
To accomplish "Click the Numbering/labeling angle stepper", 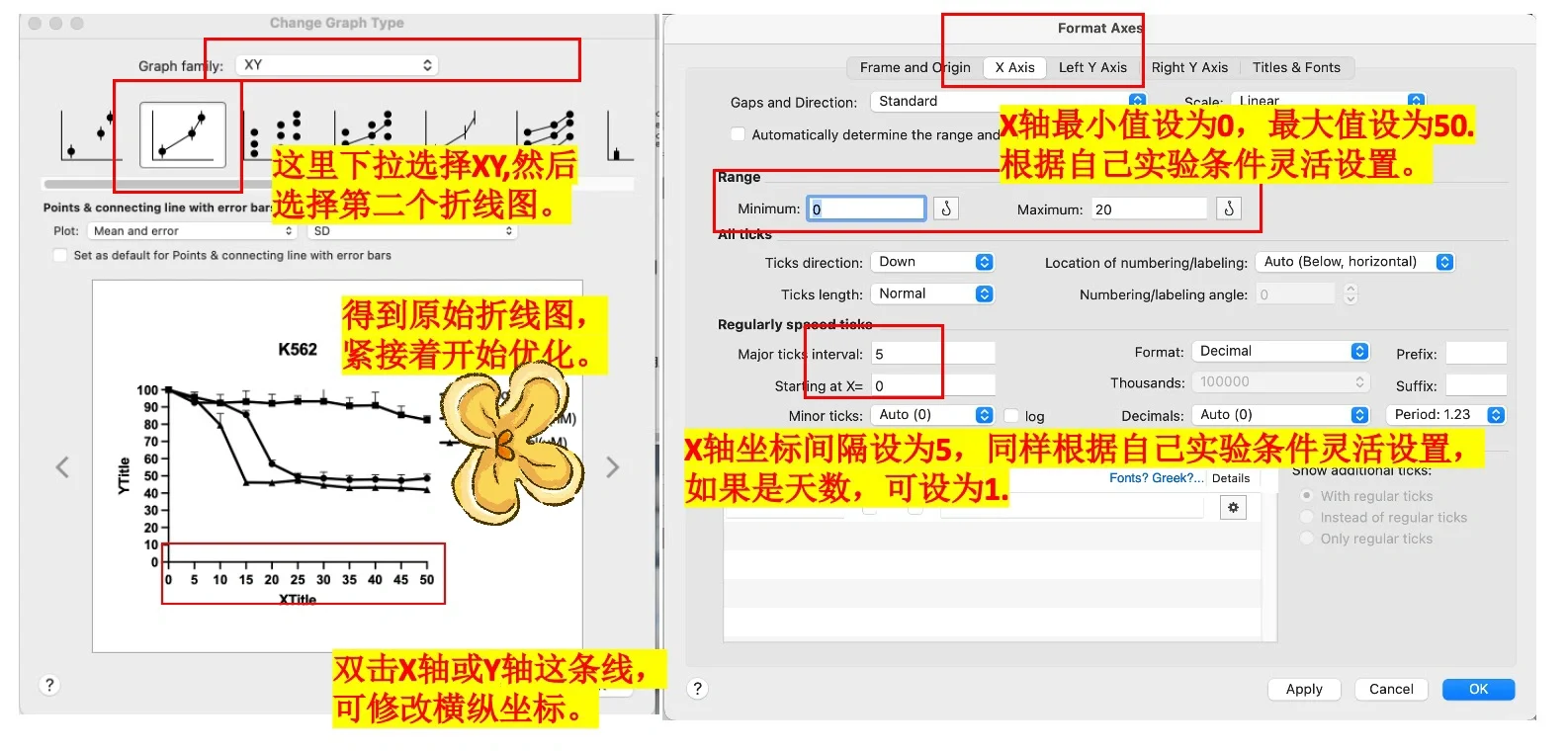I will [1350, 294].
